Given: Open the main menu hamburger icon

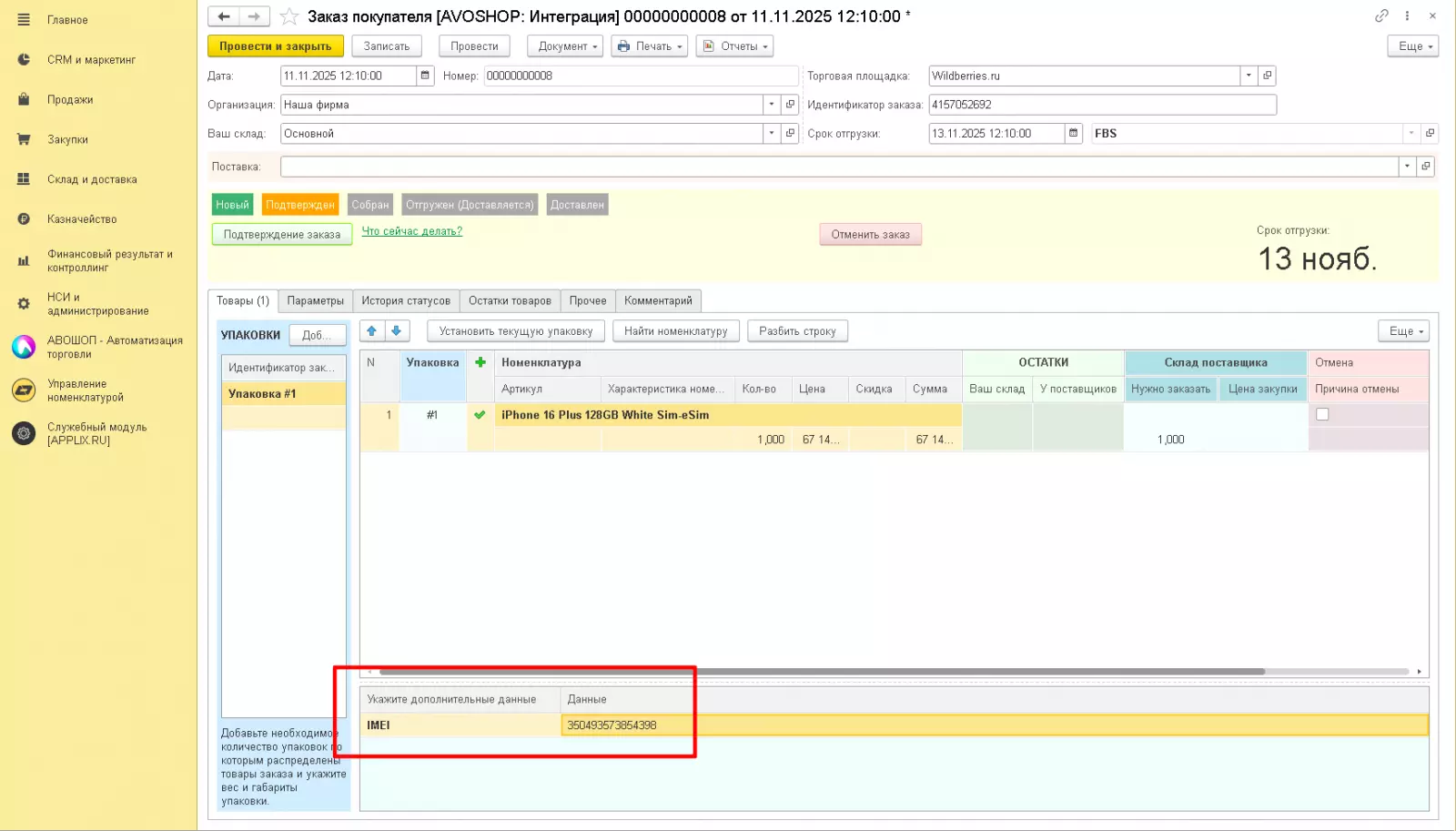Looking at the screenshot, I should [x=24, y=19].
